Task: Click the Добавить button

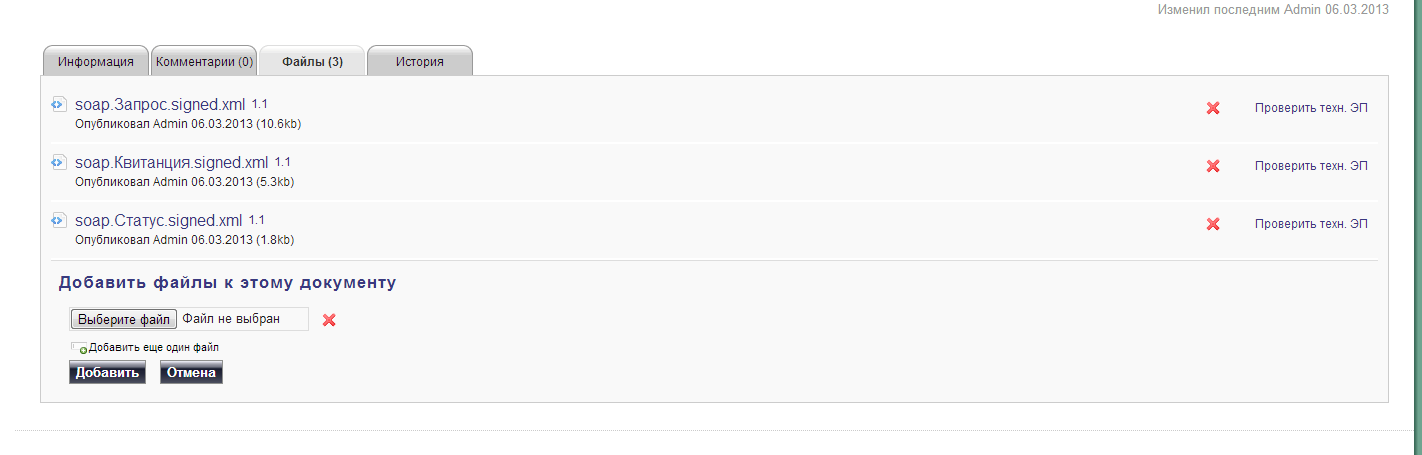Action: [x=107, y=373]
